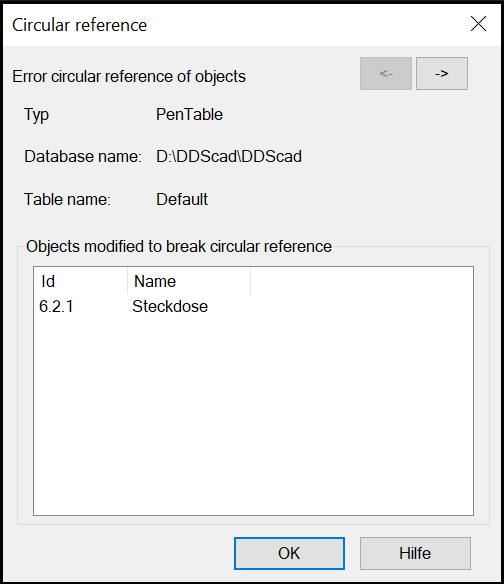The height and width of the screenshot is (584, 504).
Task: Go to next circular reference error
Action: (x=442, y=73)
